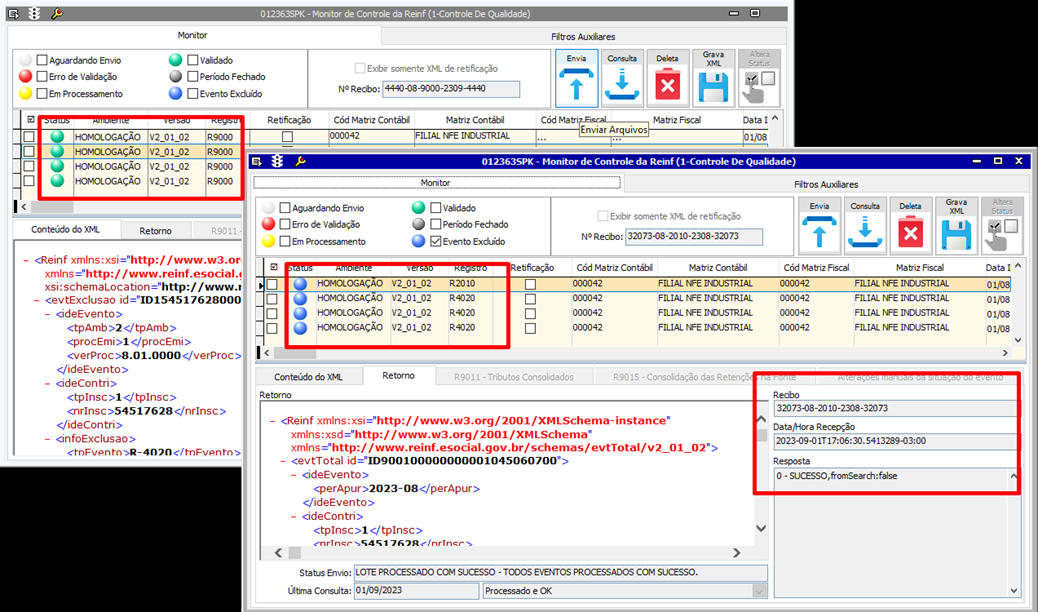Click the Matriz Fiscal header in front grid
The image size is (1038, 612).
tap(920, 268)
